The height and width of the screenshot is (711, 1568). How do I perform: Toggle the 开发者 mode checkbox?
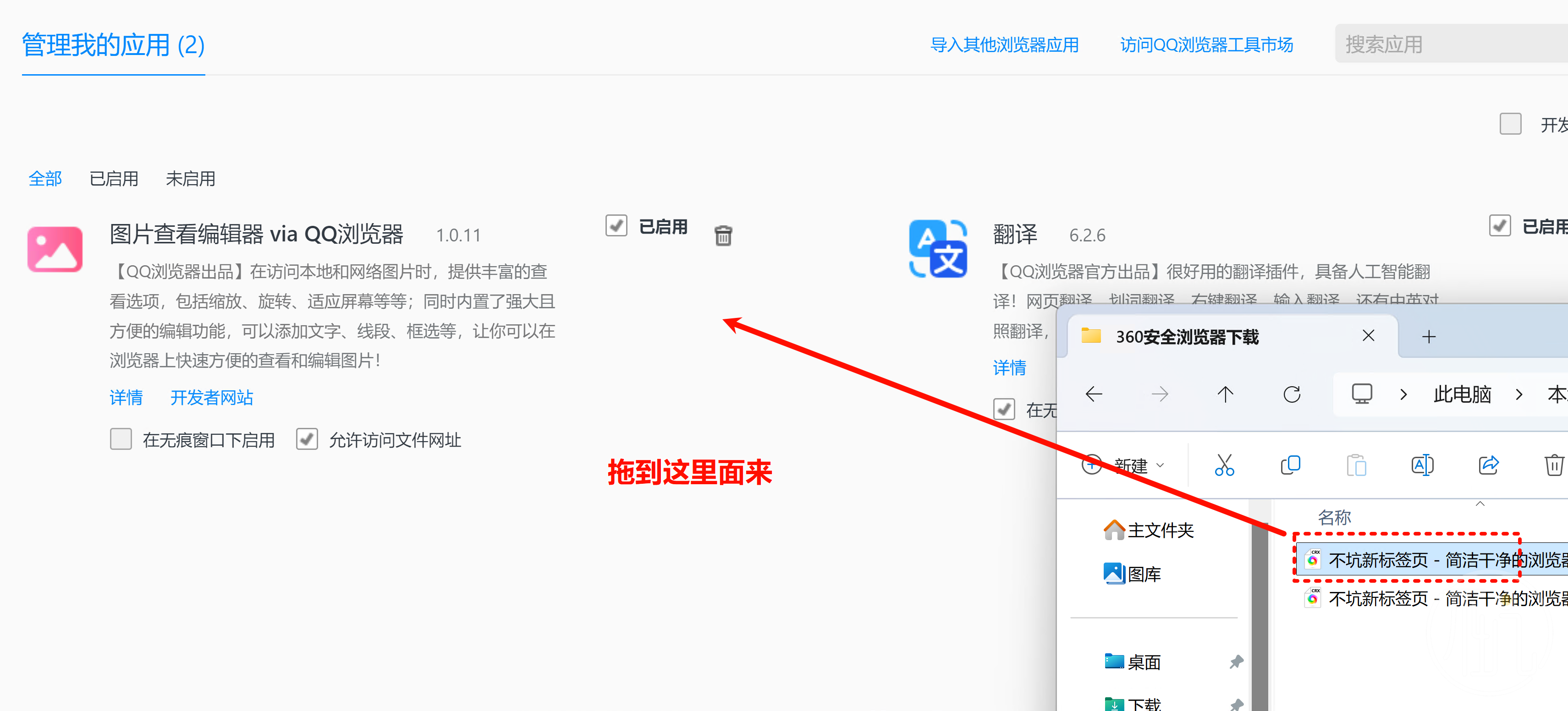[x=1510, y=124]
